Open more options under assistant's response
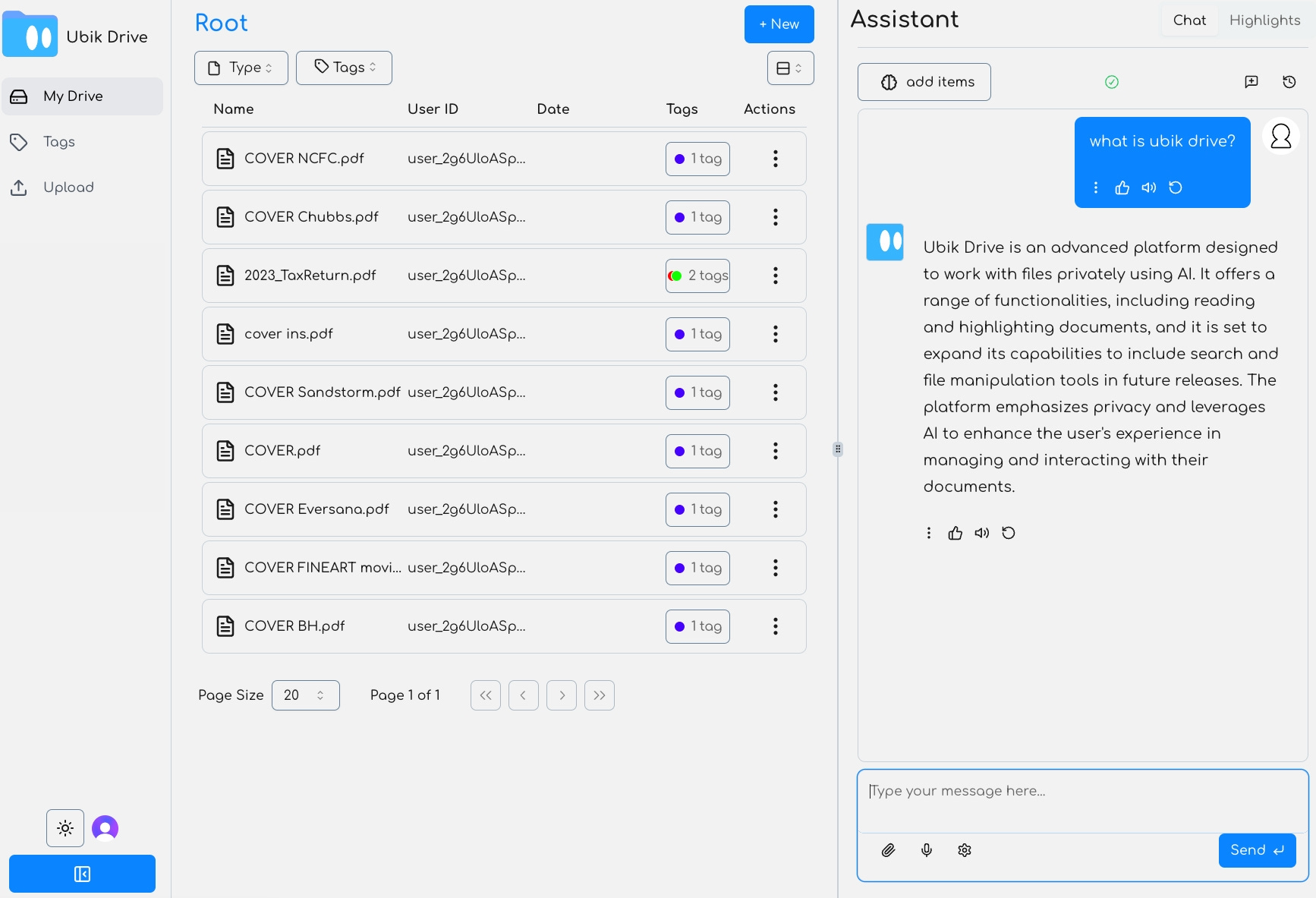 click(x=929, y=533)
